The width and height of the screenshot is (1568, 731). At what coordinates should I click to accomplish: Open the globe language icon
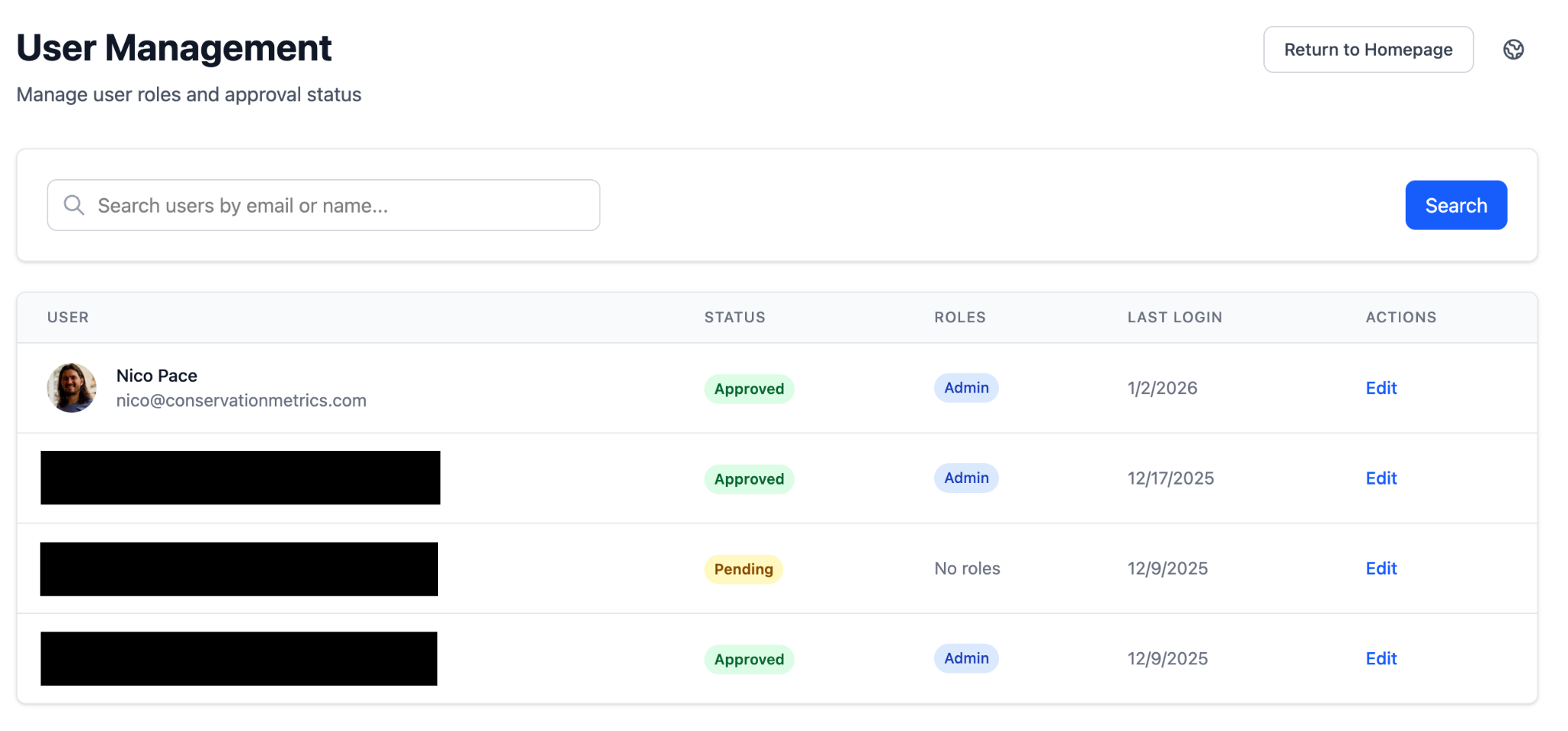1514,48
